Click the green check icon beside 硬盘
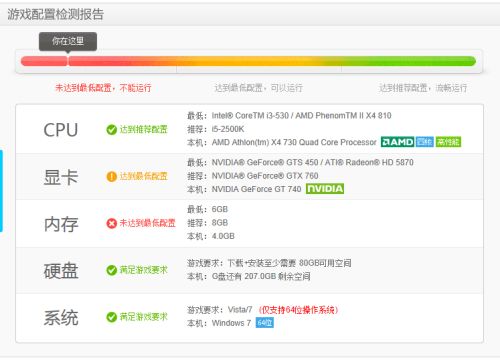500x362 pixels. (111, 270)
